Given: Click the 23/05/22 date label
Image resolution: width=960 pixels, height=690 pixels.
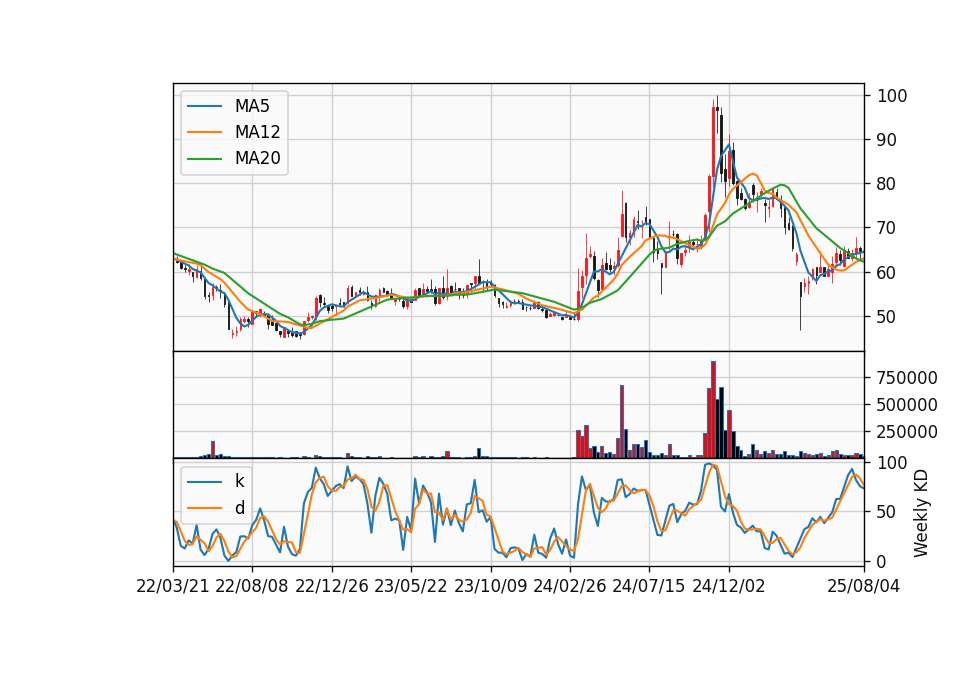Looking at the screenshot, I should coord(411,586).
